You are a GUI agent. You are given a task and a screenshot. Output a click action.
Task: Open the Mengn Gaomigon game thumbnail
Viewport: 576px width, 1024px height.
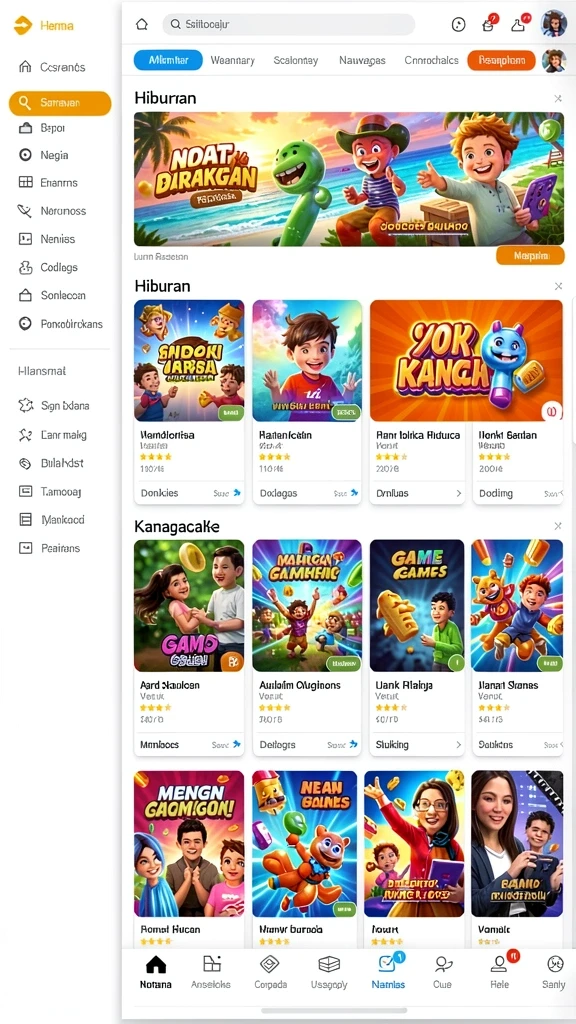pos(189,844)
